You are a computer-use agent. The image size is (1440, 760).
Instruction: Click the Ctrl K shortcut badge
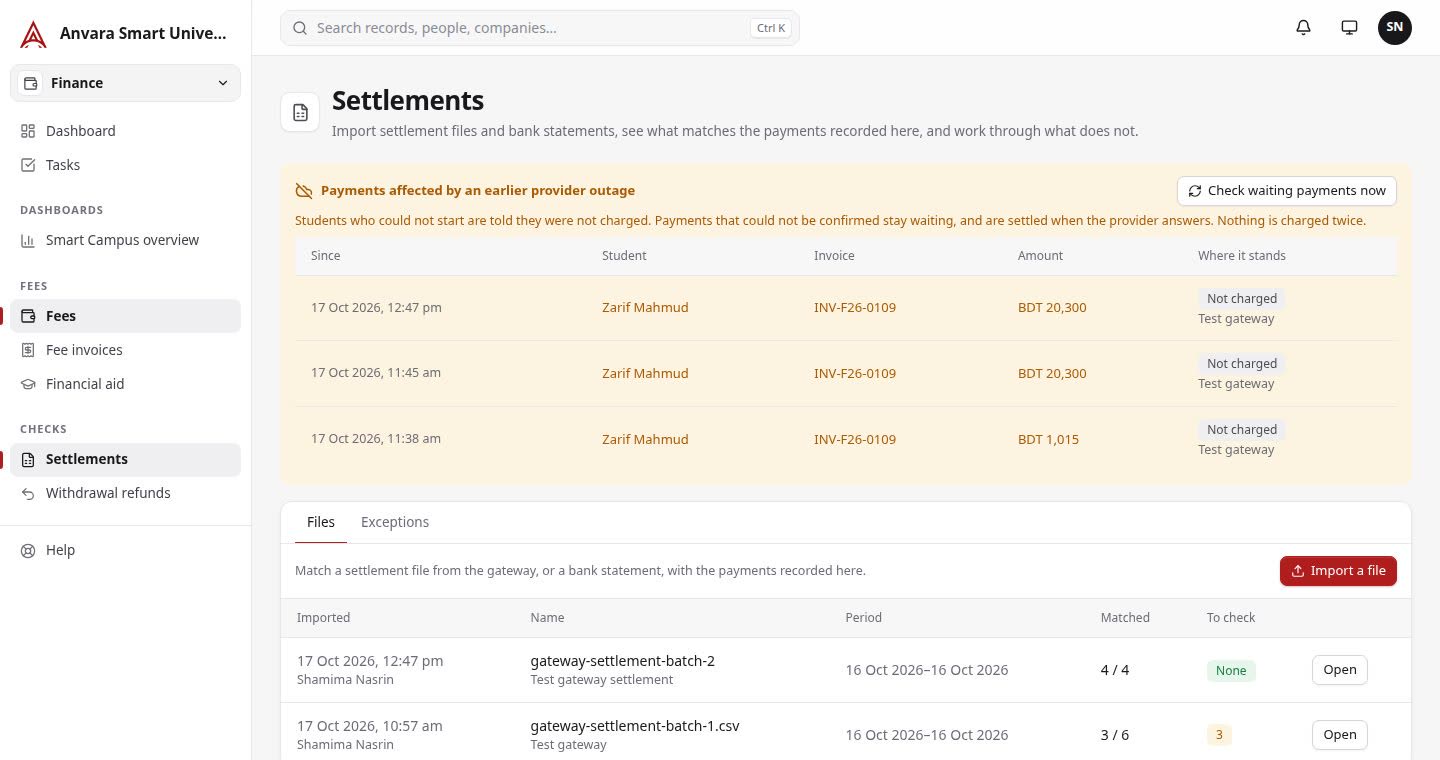pyautogui.click(x=771, y=28)
